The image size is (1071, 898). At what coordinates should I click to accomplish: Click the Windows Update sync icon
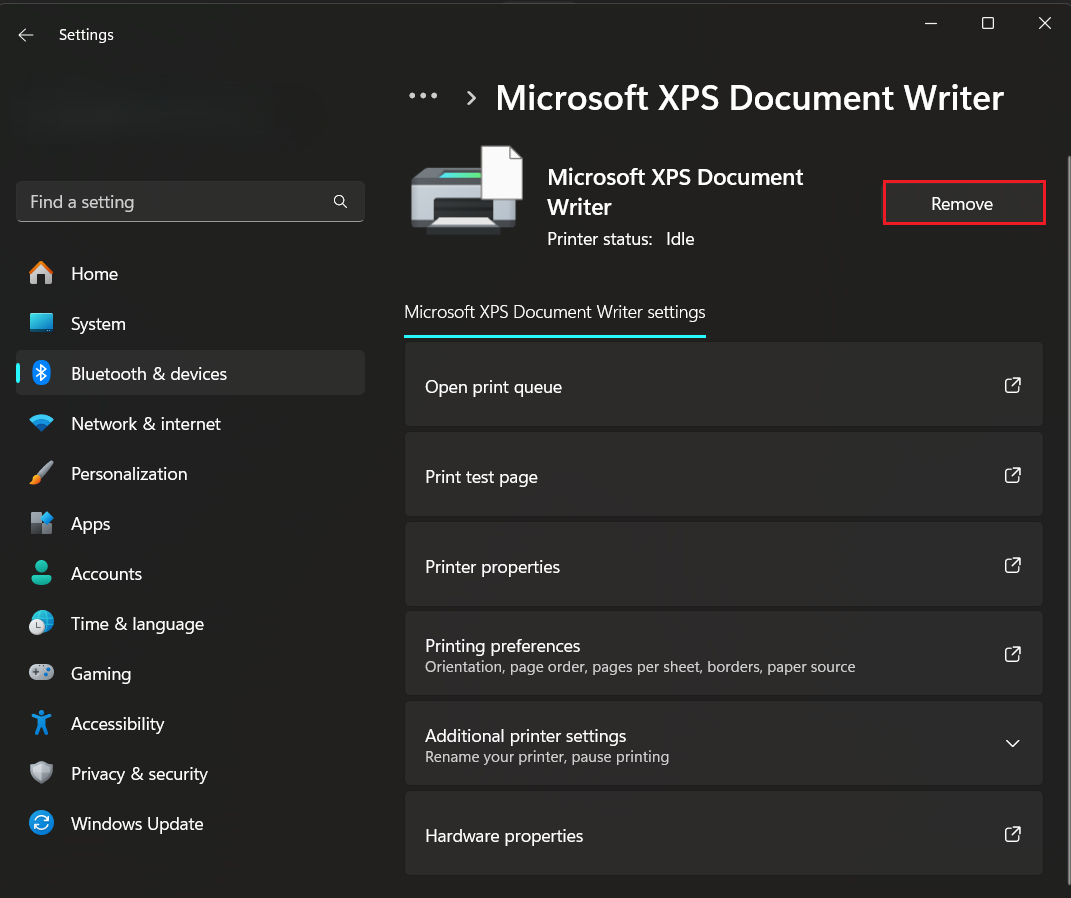[41, 823]
